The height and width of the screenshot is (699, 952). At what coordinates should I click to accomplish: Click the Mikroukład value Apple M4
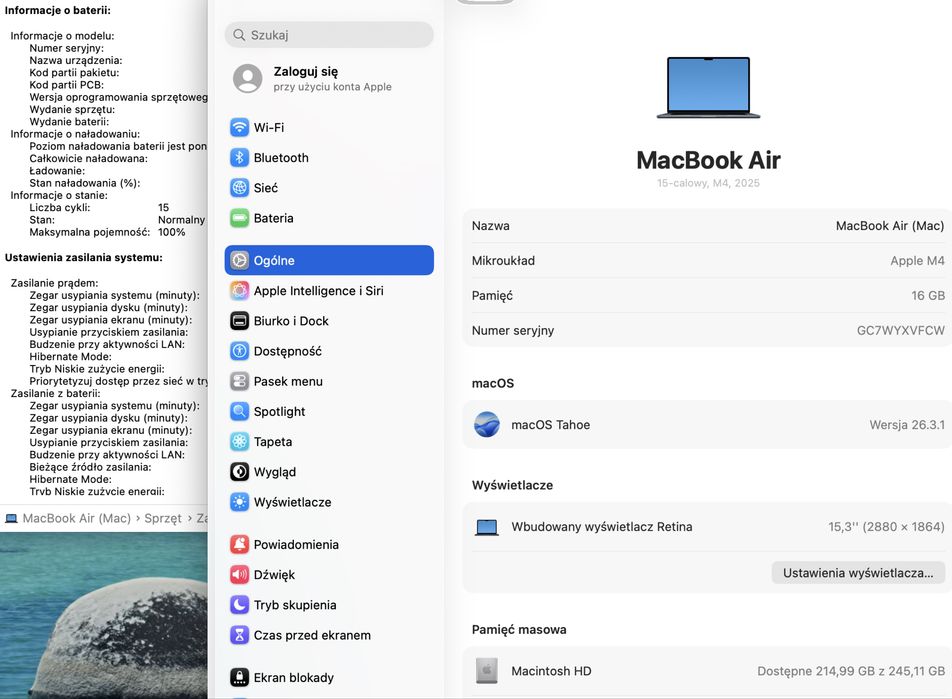(x=917, y=261)
